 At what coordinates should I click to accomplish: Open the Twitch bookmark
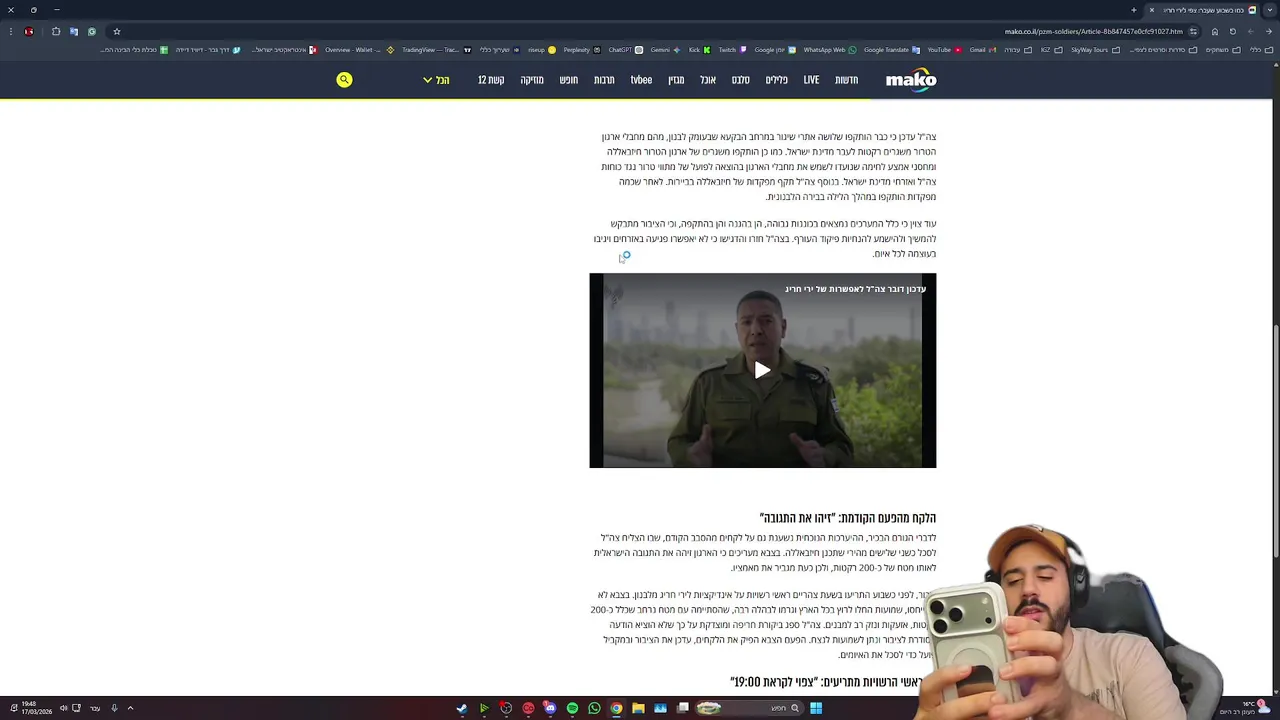pos(733,49)
